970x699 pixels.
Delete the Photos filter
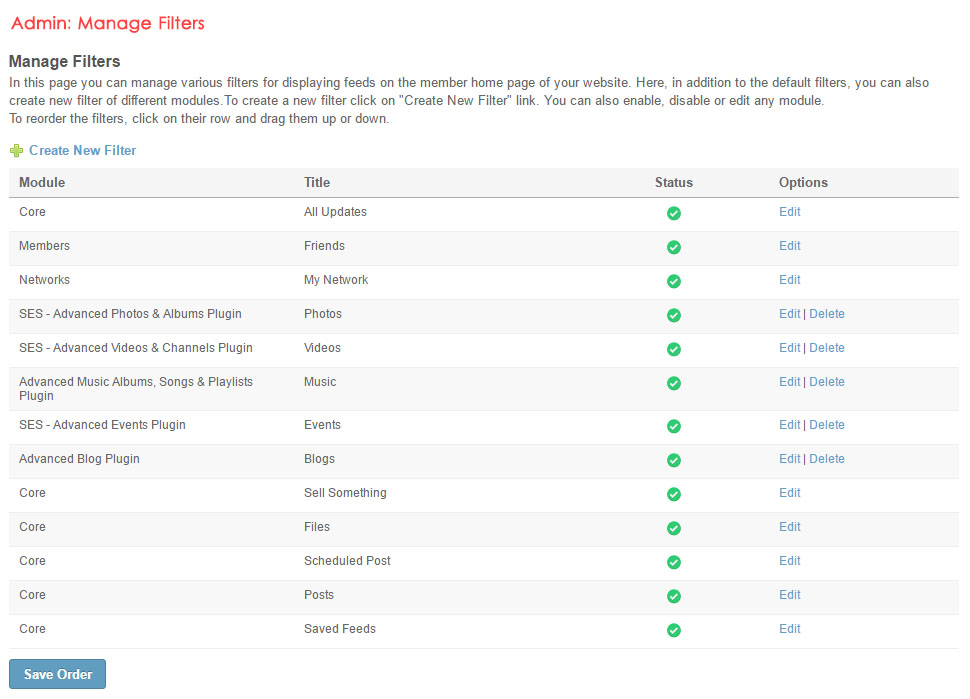pos(827,314)
